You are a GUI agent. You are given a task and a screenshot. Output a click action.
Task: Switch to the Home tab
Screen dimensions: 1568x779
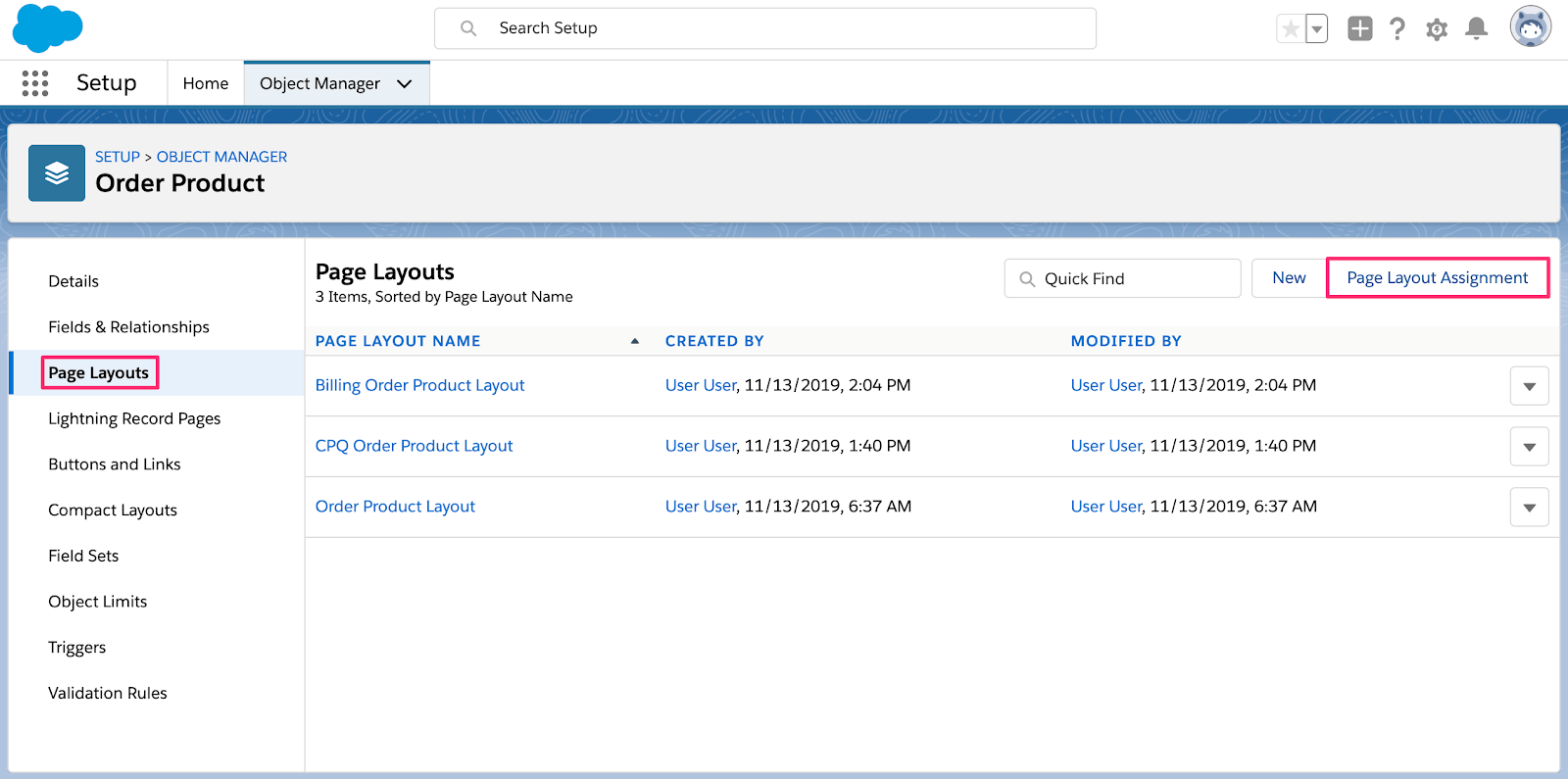(x=206, y=83)
